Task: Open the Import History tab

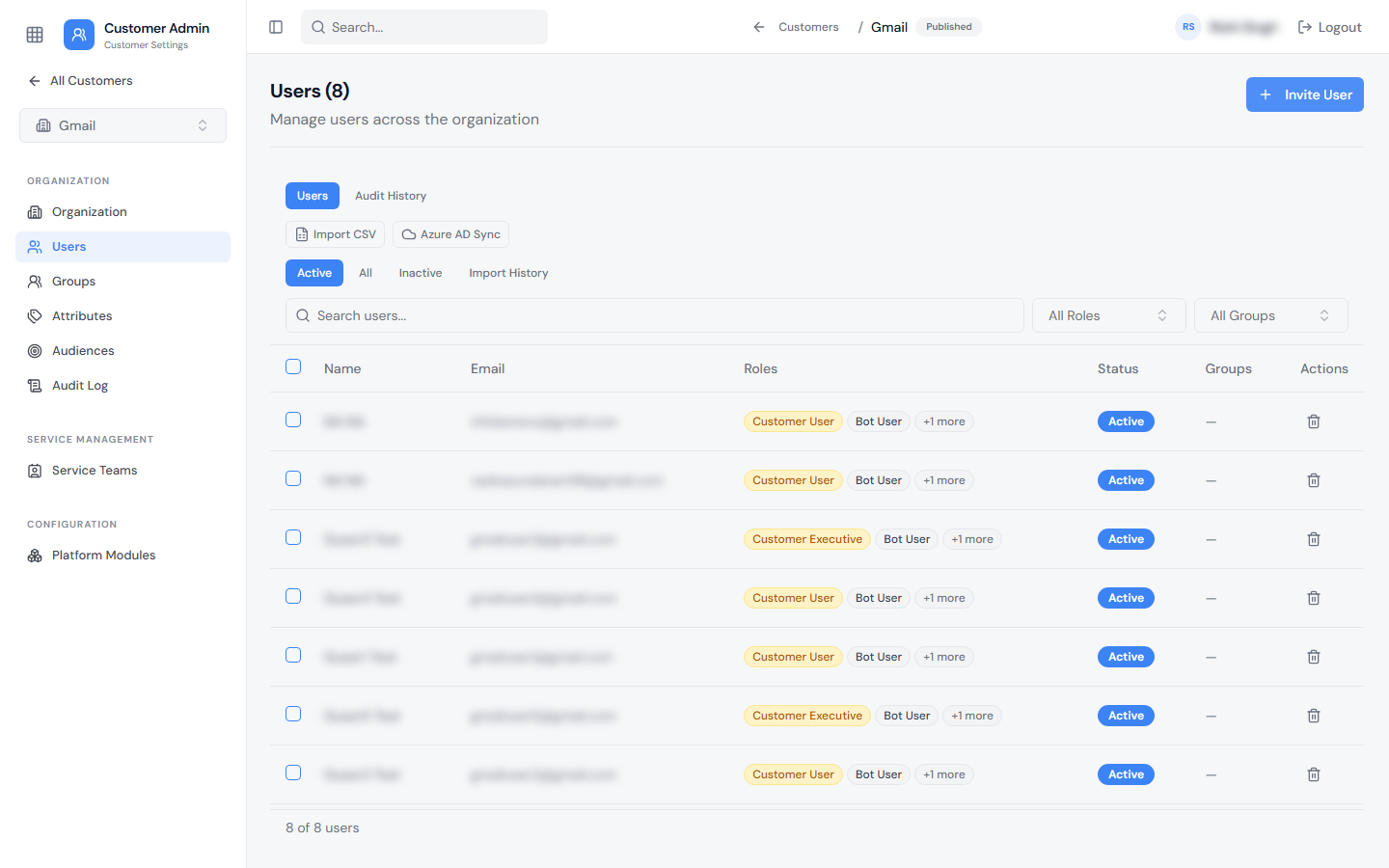Action: tap(508, 273)
